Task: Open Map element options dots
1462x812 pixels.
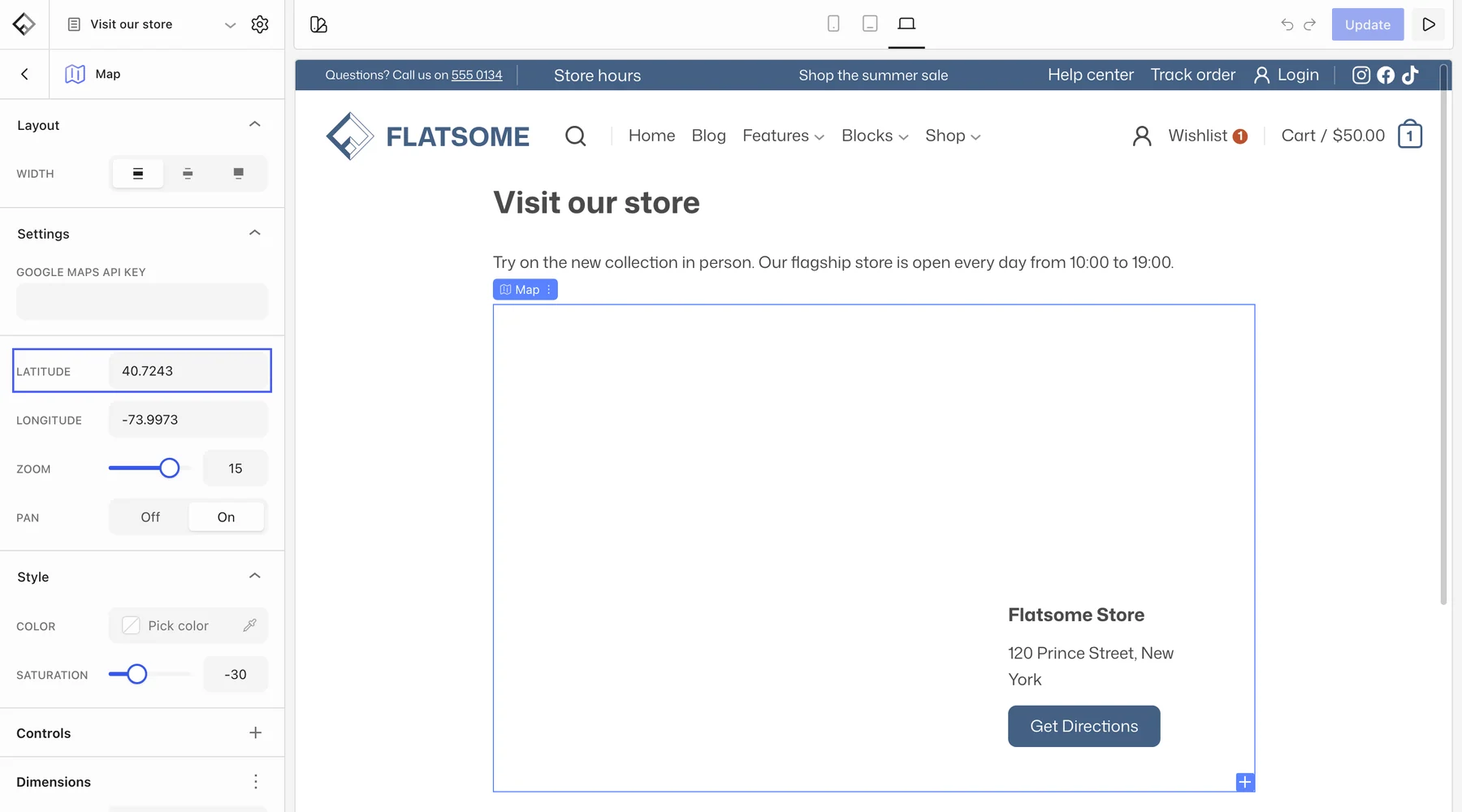Action: [x=549, y=290]
